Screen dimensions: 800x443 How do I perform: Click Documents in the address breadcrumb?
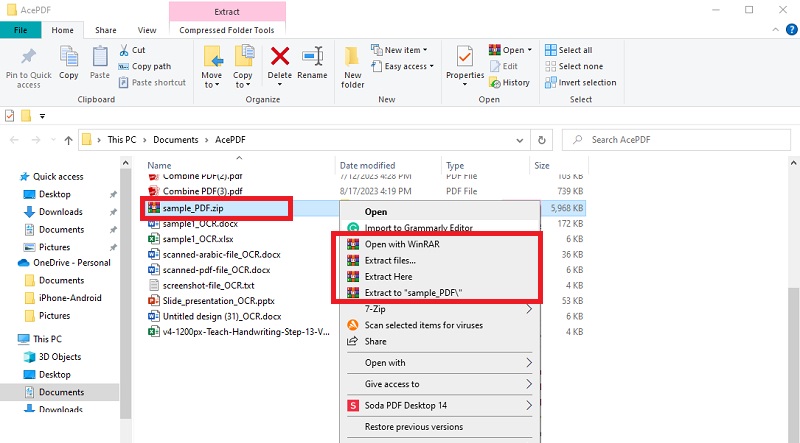176,140
